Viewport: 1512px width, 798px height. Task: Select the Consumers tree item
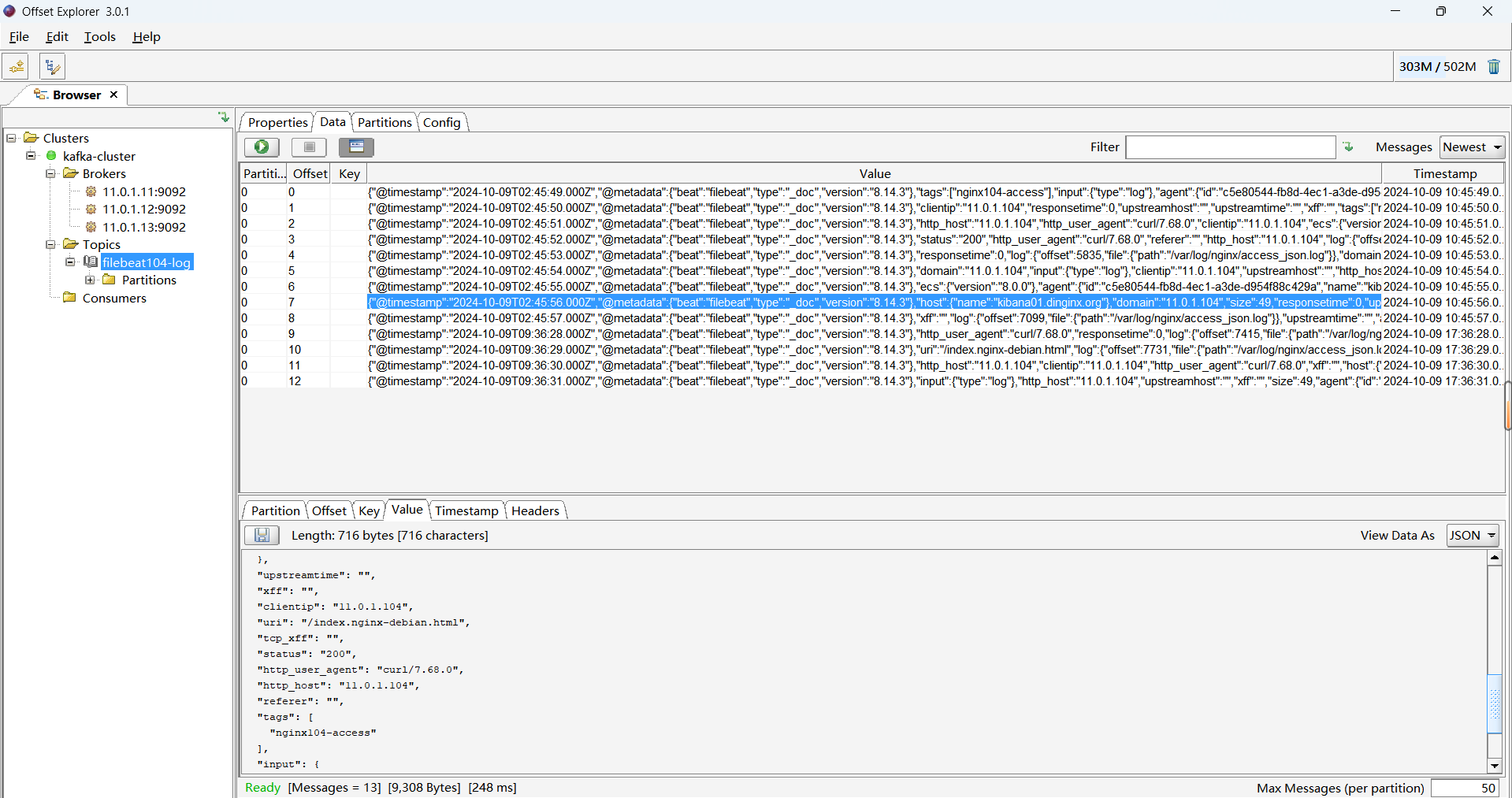click(114, 298)
